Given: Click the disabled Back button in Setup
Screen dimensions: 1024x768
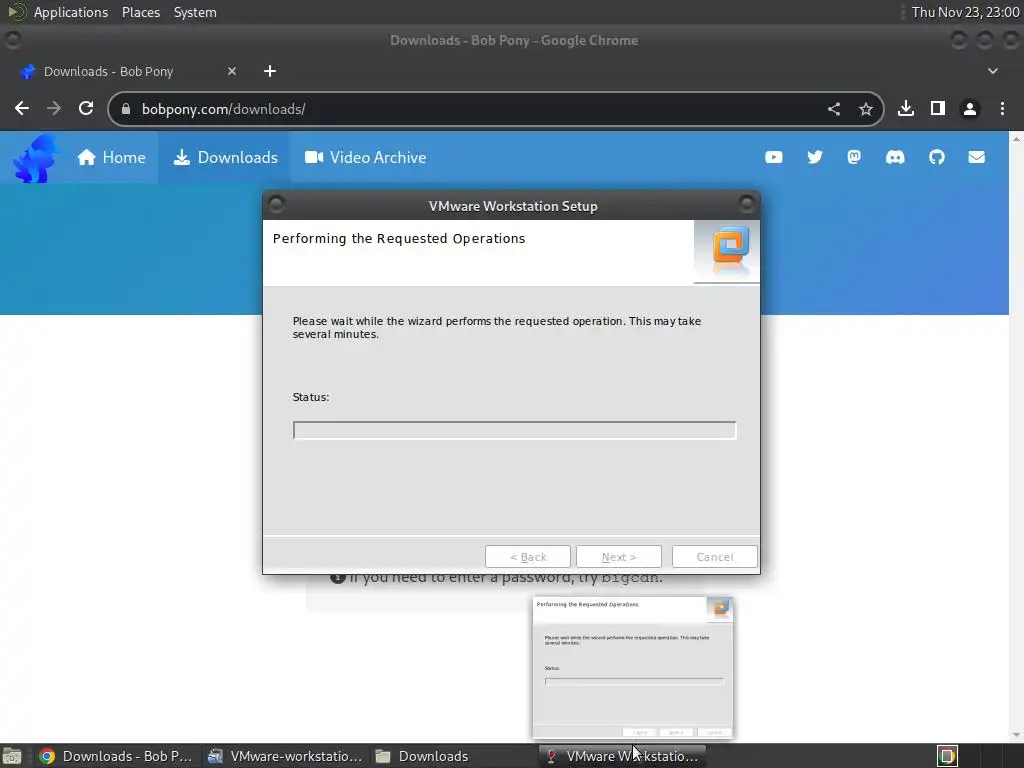Looking at the screenshot, I should coord(528,557).
